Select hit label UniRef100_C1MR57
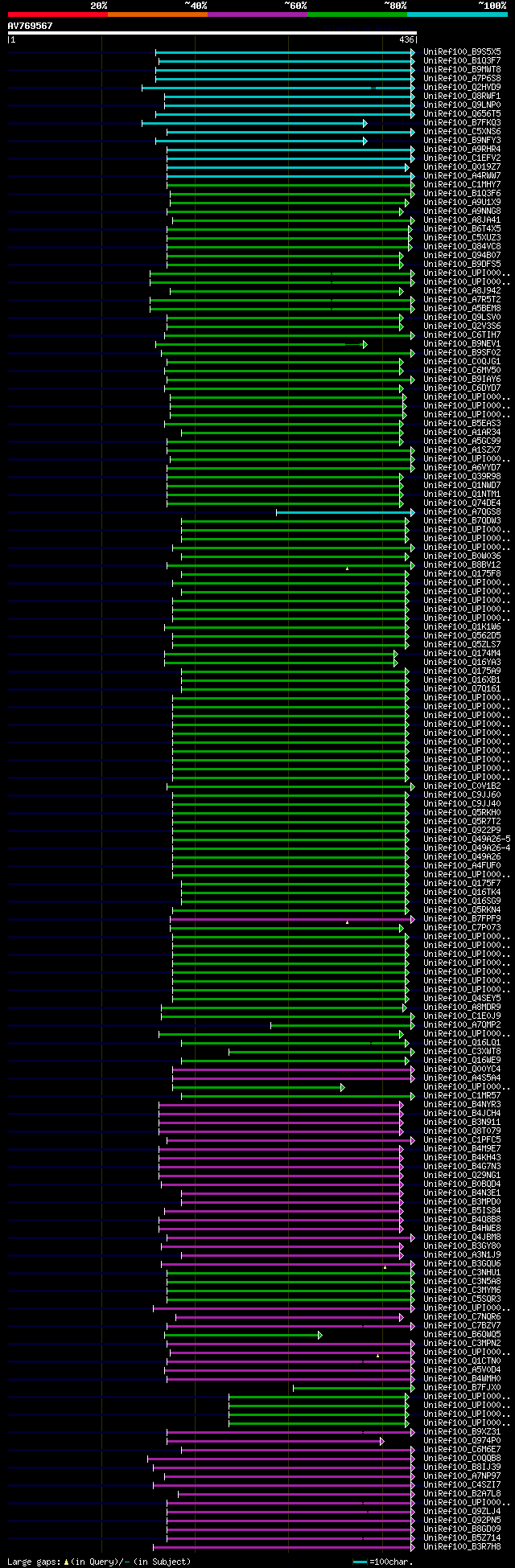This screenshot has height=1568, width=515. point(462,1095)
